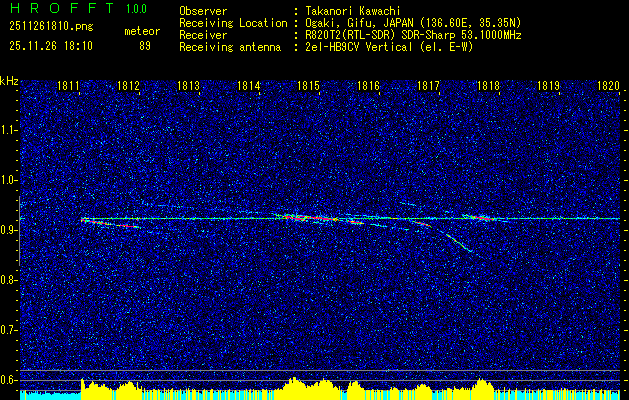Click the 1818 time axis marker
The height and width of the screenshot is (400, 629).
click(x=488, y=85)
